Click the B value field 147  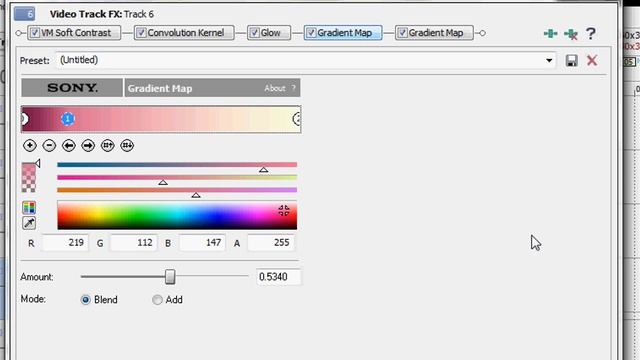[x=202, y=243]
